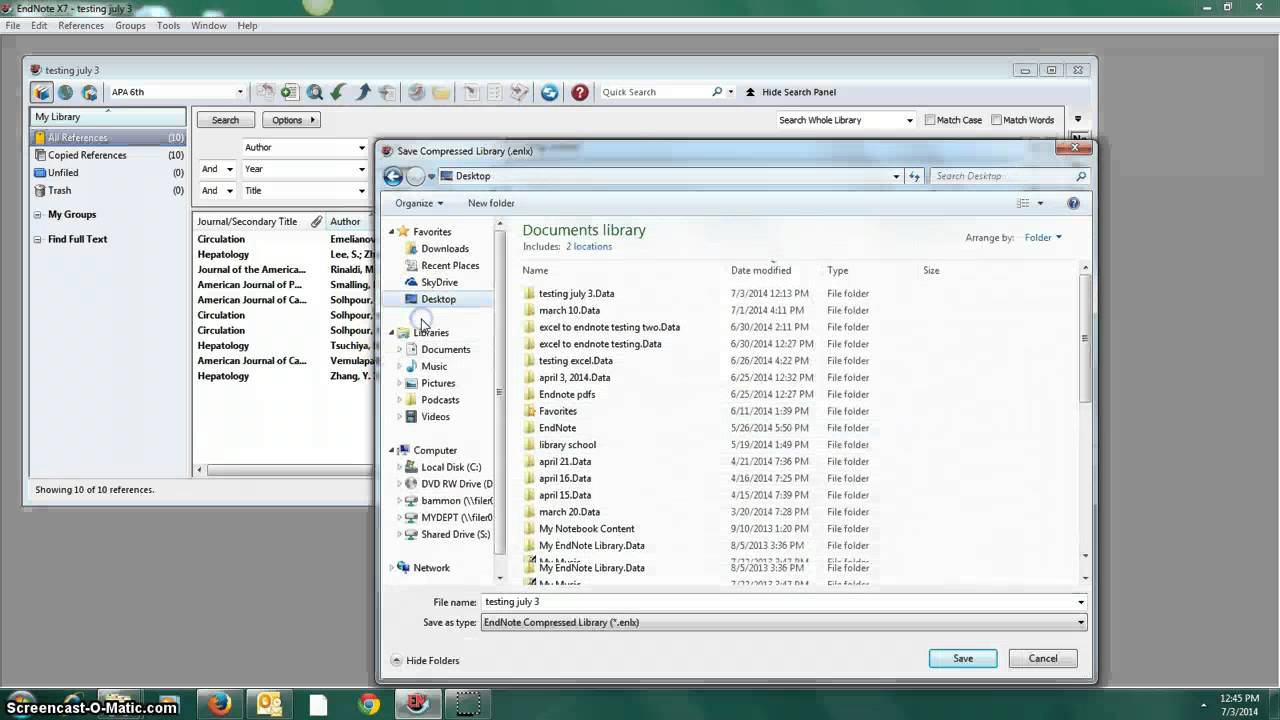The width and height of the screenshot is (1280, 720).
Task: Open the Title search field dropdown
Action: [362, 190]
